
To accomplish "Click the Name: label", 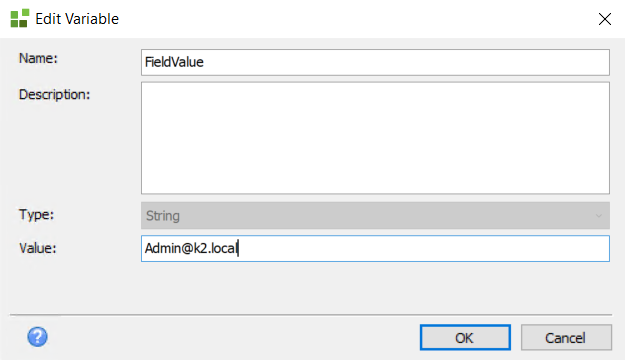I will click(38, 58).
